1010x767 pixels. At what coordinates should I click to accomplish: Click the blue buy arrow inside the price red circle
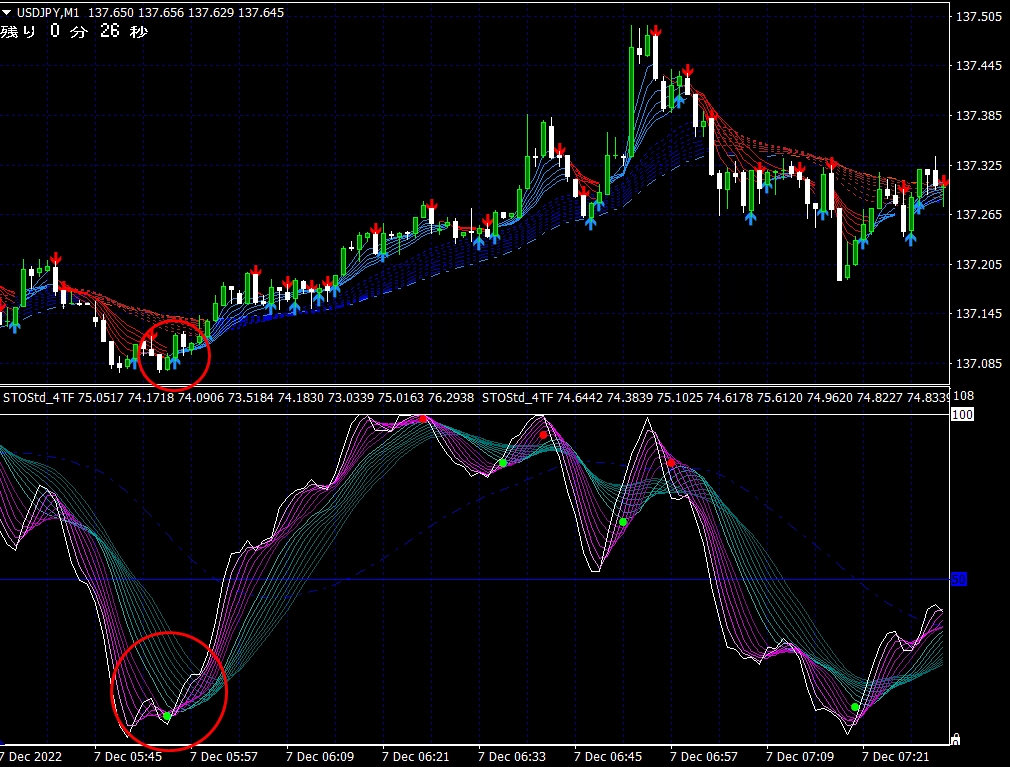[x=173, y=361]
